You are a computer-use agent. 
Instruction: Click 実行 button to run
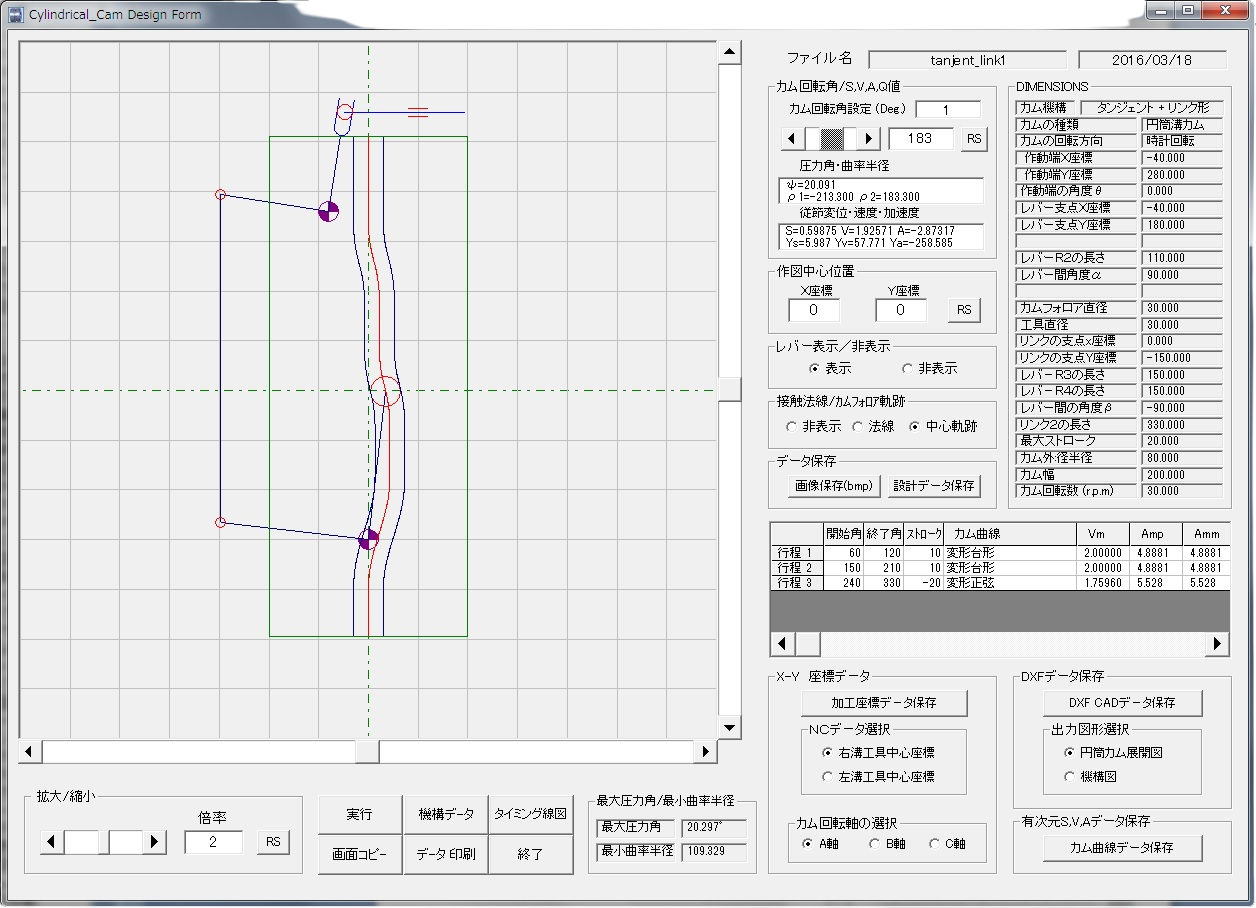coord(359,814)
